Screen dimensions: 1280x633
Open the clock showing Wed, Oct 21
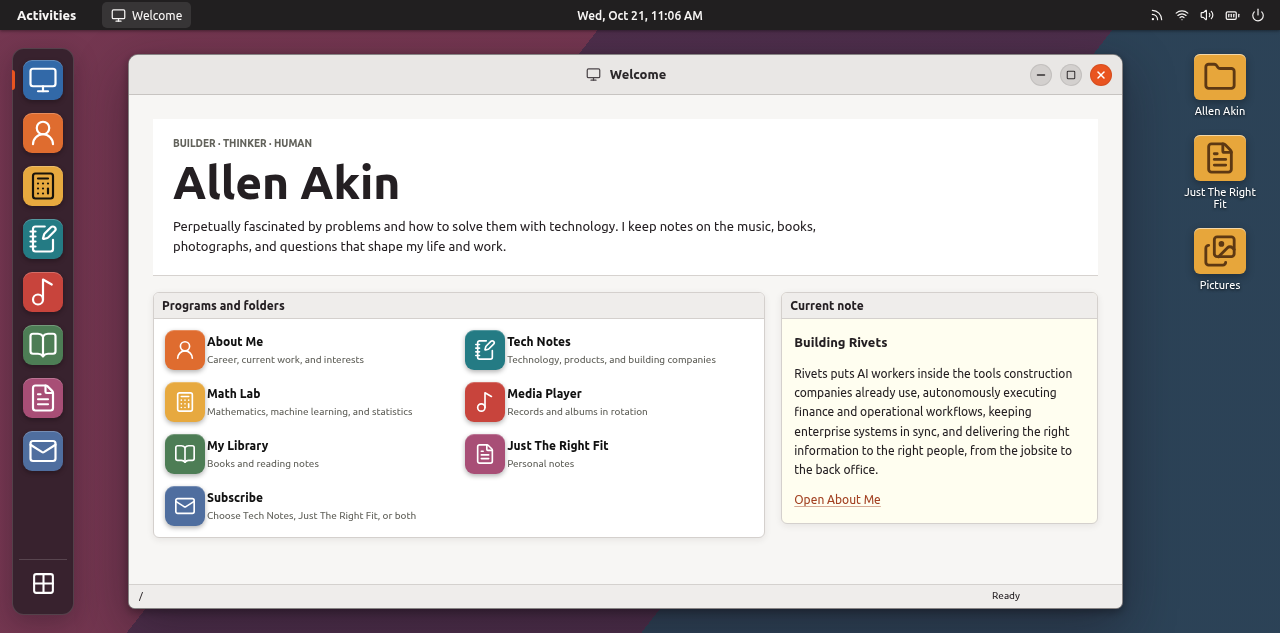pos(640,15)
